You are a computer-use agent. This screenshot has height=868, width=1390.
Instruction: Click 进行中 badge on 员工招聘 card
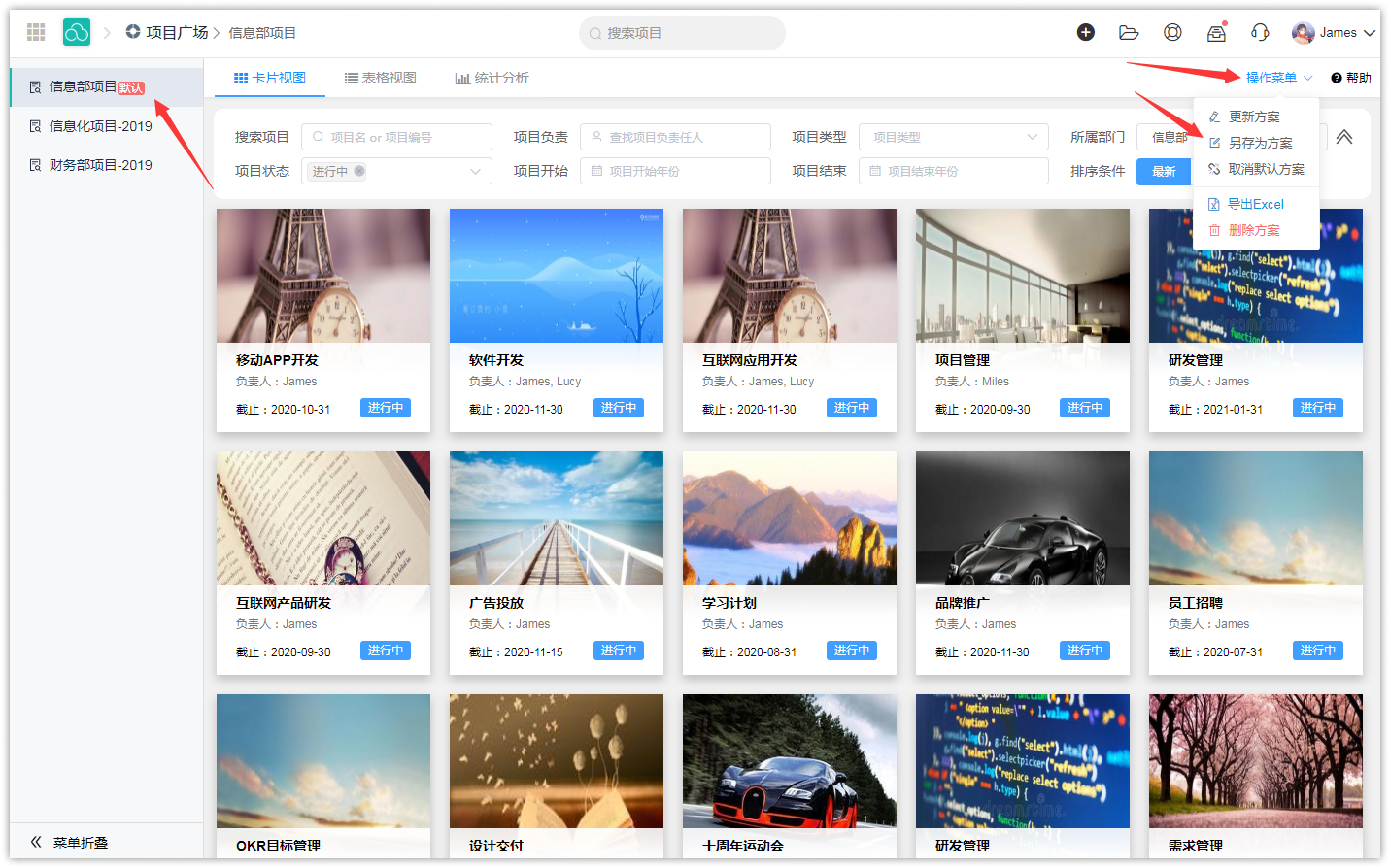pyautogui.click(x=1318, y=651)
